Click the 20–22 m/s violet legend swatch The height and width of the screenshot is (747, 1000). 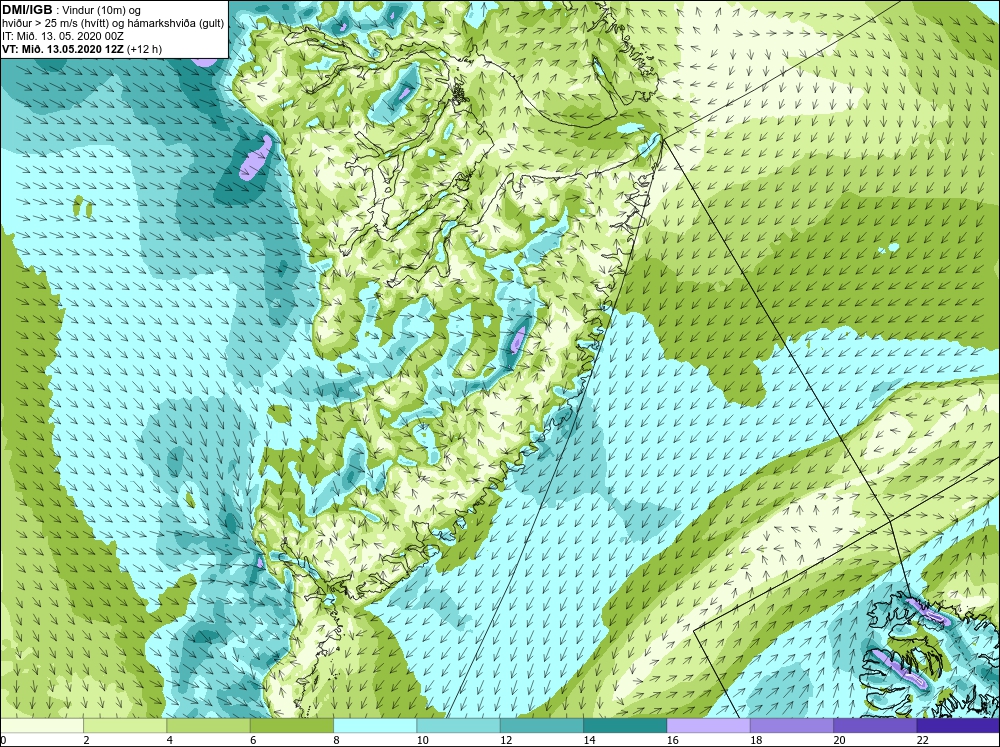(874, 725)
